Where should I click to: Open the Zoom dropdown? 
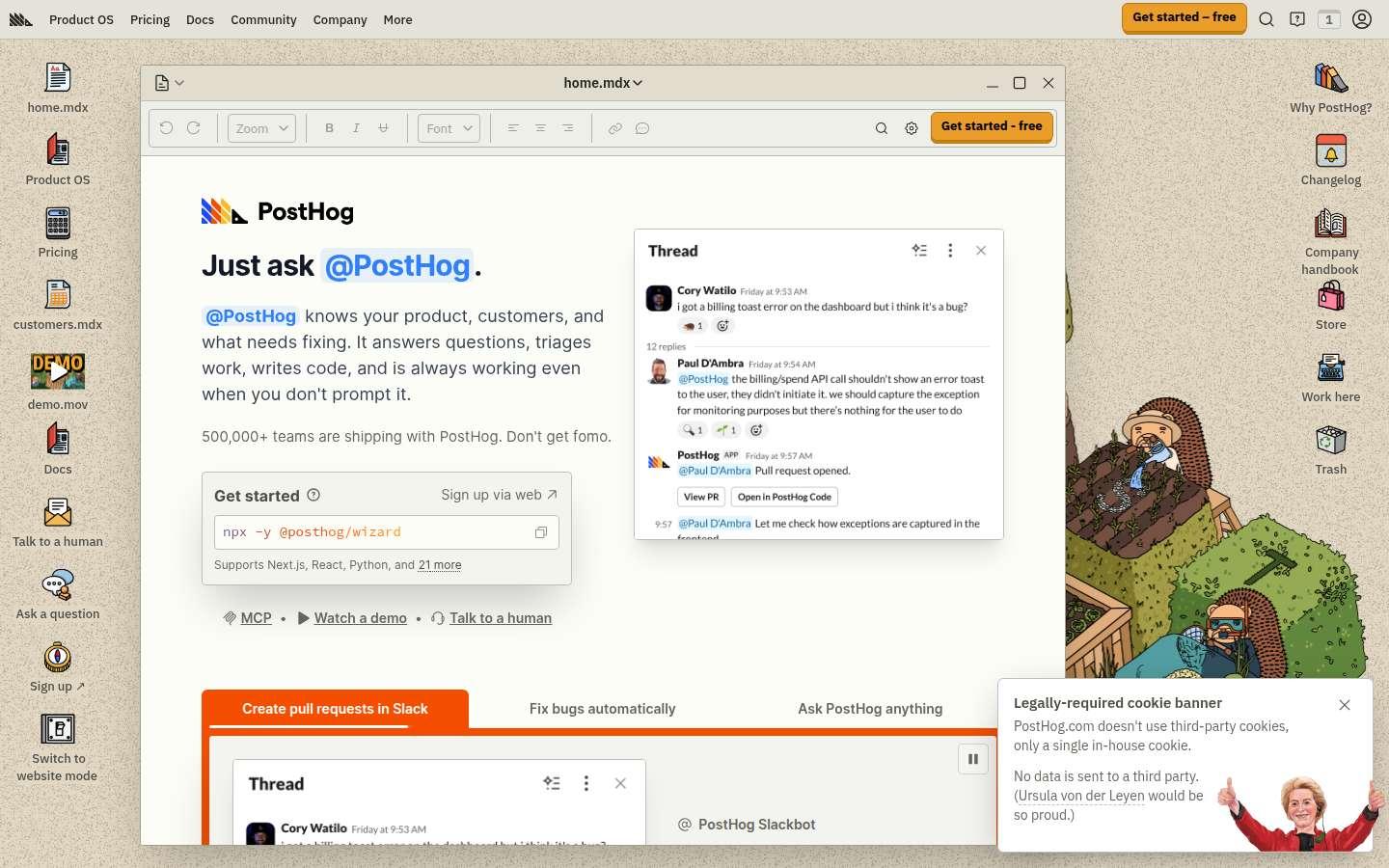261,128
